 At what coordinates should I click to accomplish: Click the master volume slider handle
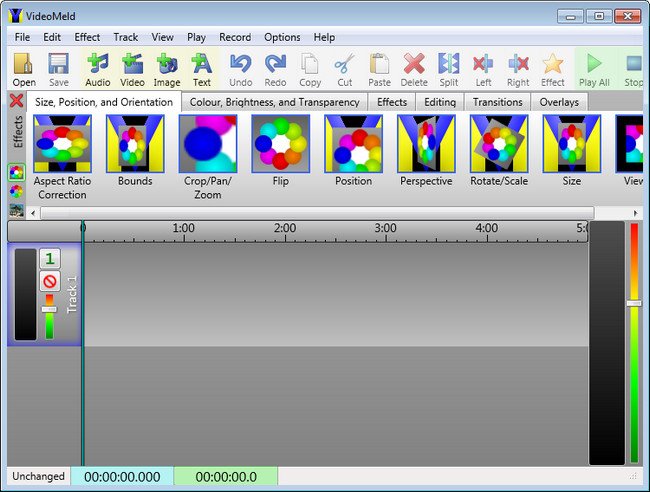coord(634,303)
